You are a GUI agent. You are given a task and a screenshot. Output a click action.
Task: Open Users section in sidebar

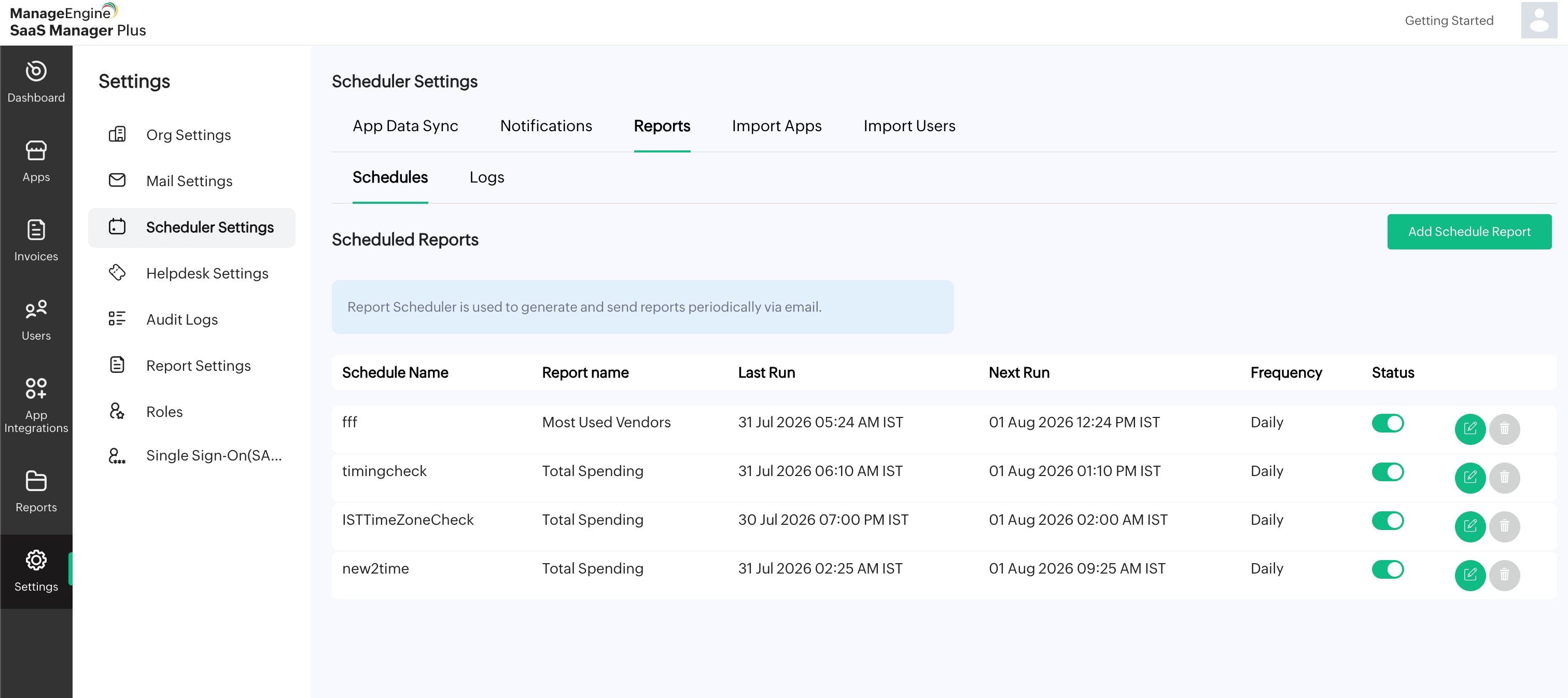[36, 320]
